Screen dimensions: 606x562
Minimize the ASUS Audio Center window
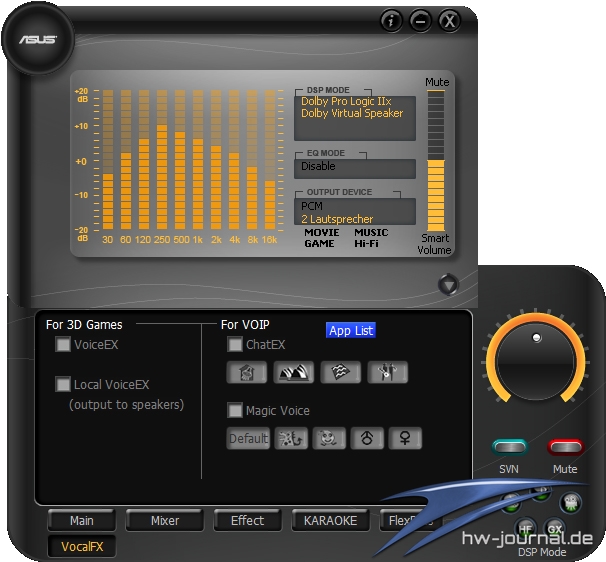pos(420,20)
